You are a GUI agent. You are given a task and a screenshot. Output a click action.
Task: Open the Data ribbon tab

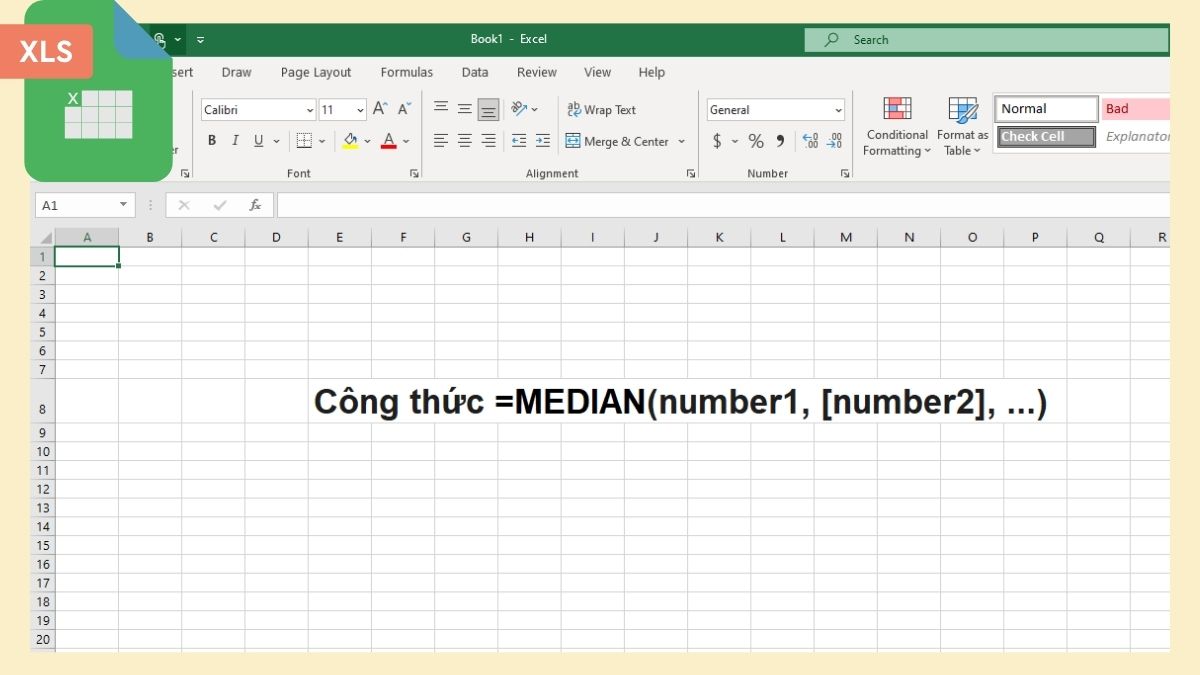point(474,72)
